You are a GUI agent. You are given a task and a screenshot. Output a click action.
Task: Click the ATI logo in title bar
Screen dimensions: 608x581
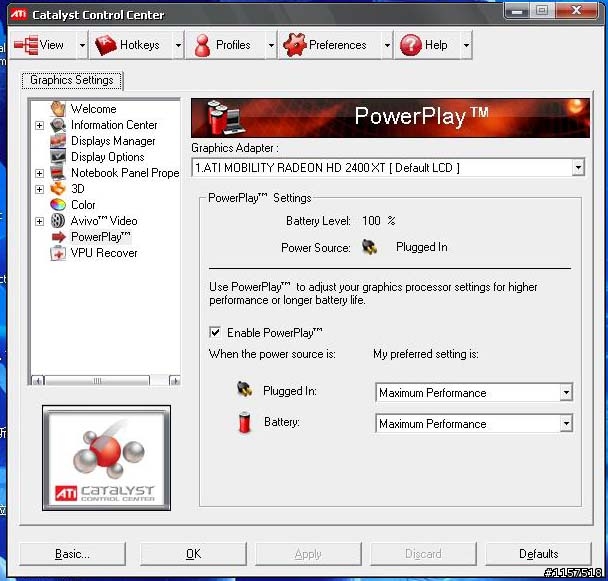pyautogui.click(x=18, y=14)
